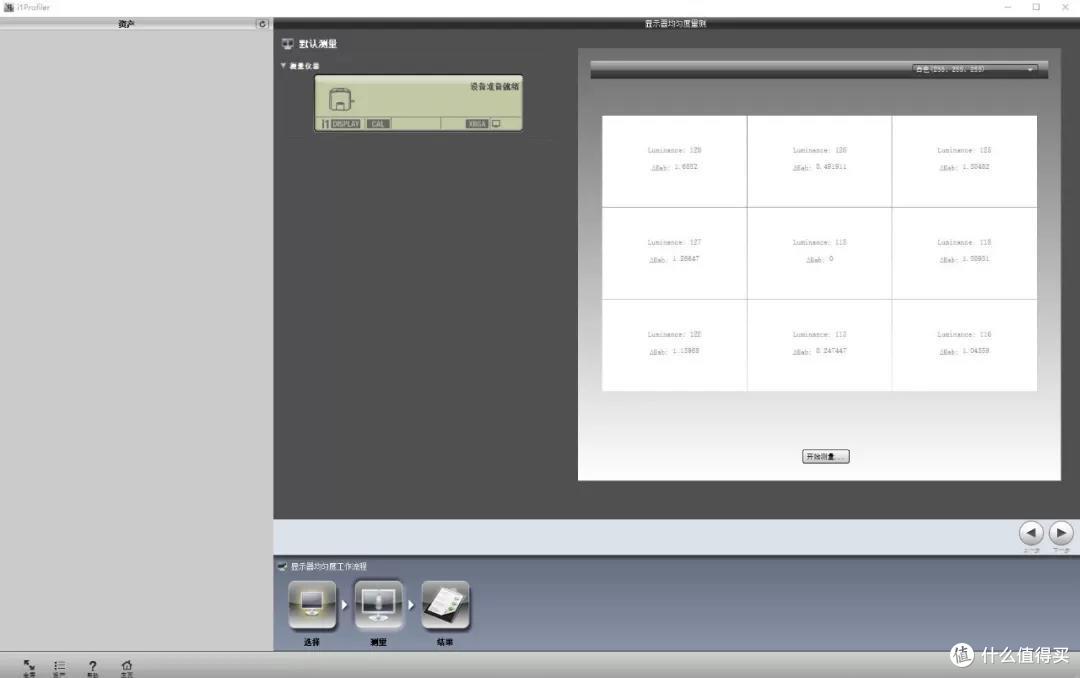The image size is (1080, 678).
Task: Select the cell with ΔEab 0.247447
Action: click(820, 345)
